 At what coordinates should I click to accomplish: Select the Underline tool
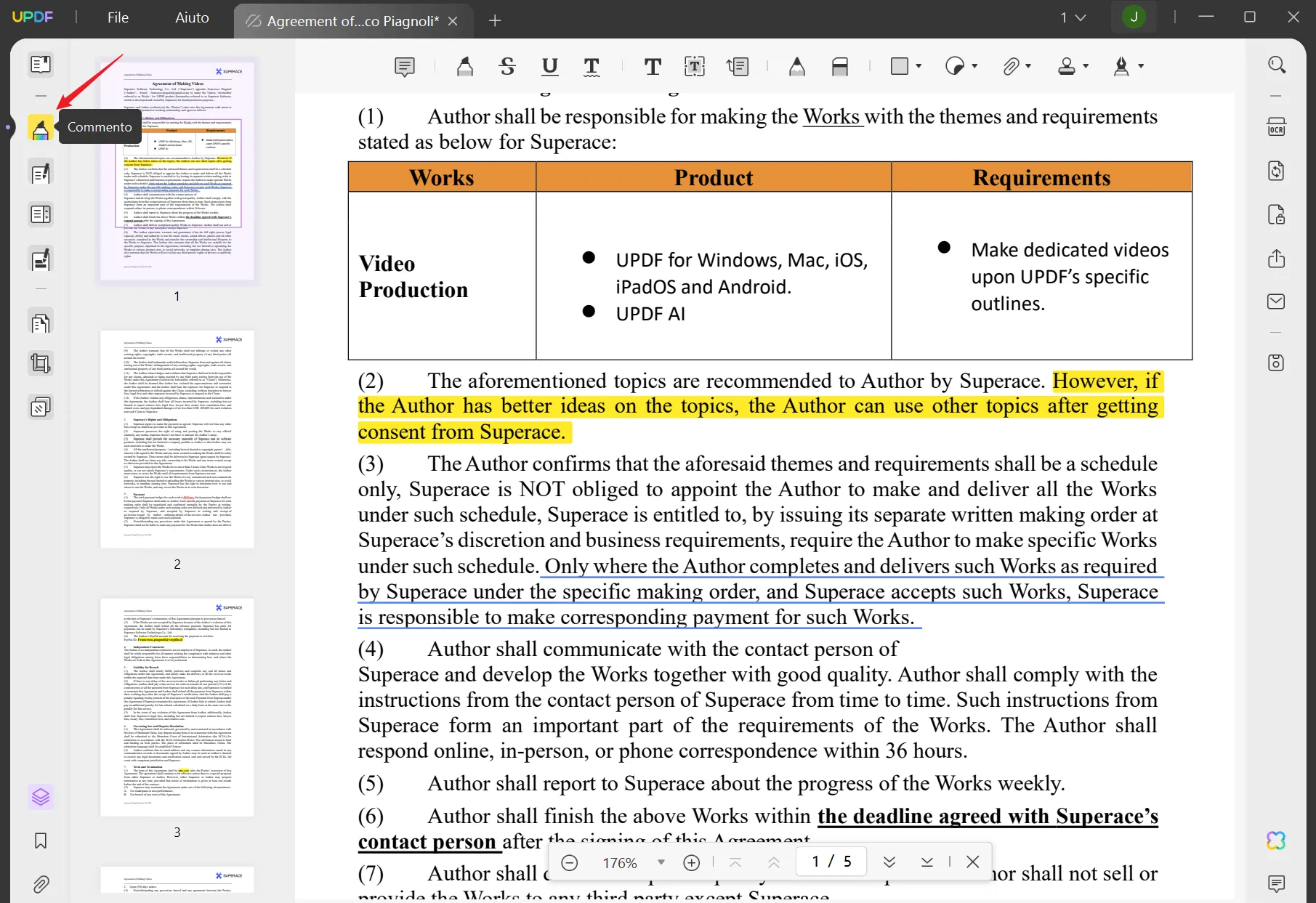pos(550,67)
